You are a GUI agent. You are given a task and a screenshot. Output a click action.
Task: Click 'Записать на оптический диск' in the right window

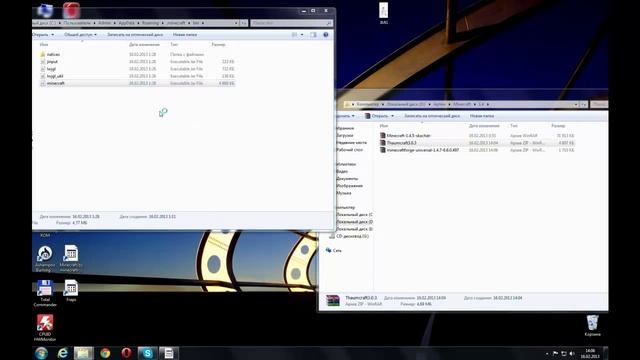click(x=432, y=116)
